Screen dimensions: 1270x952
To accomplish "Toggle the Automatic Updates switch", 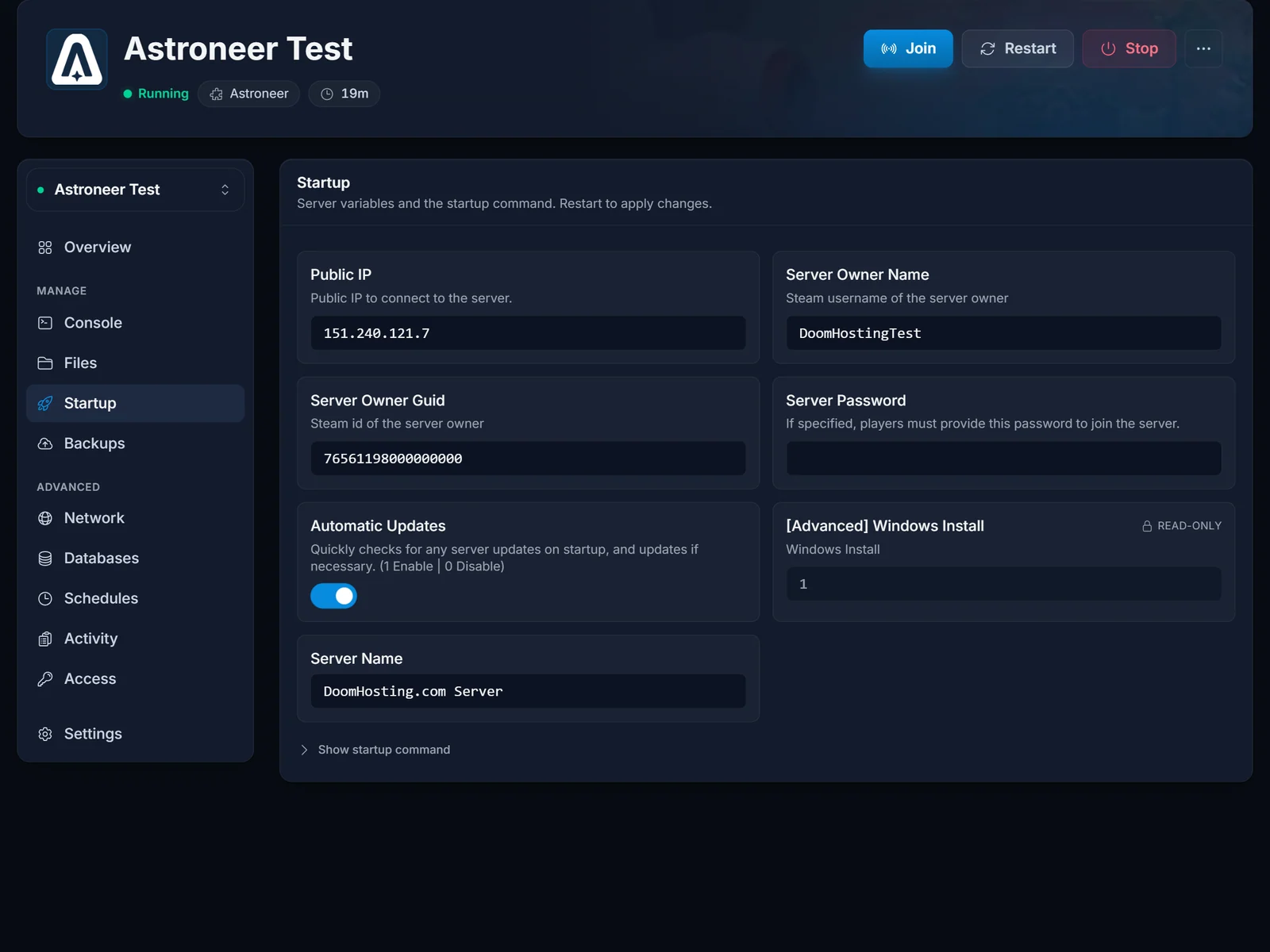I will click(333, 596).
